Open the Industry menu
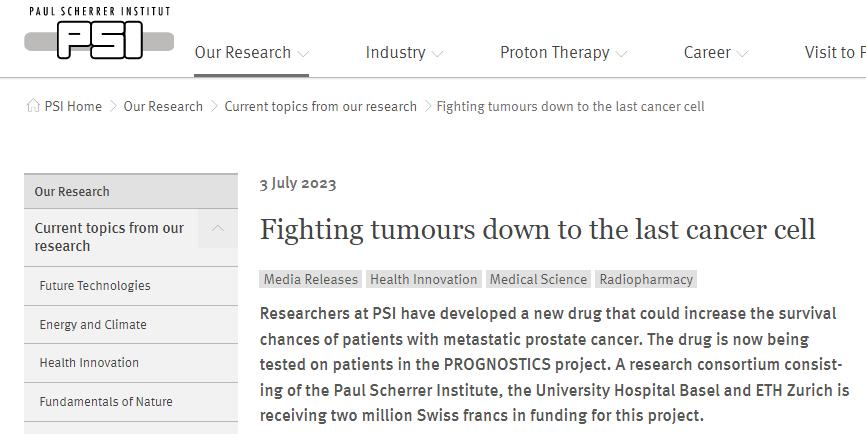The height and width of the screenshot is (434, 866). pyautogui.click(x=395, y=53)
